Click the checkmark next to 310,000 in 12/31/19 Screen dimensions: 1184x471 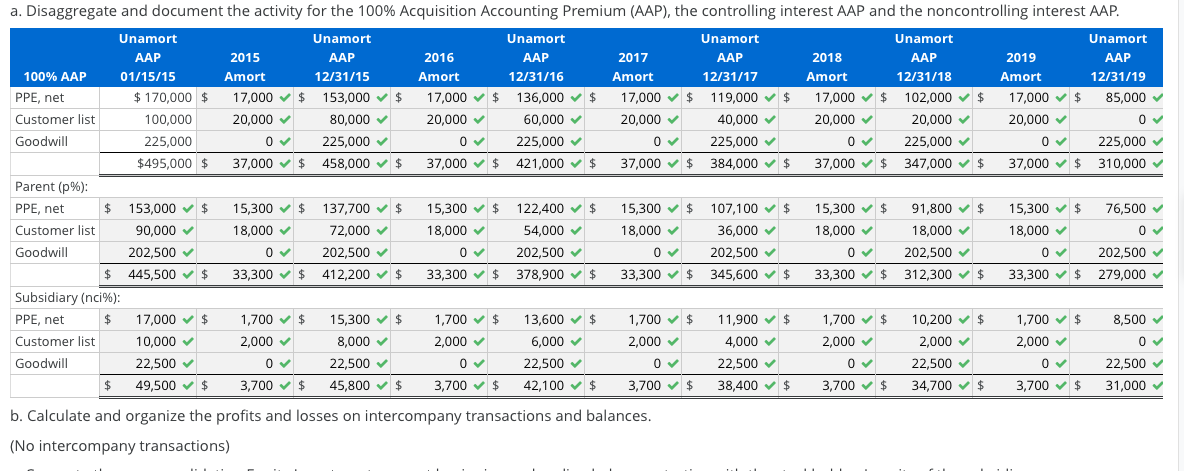point(1159,164)
